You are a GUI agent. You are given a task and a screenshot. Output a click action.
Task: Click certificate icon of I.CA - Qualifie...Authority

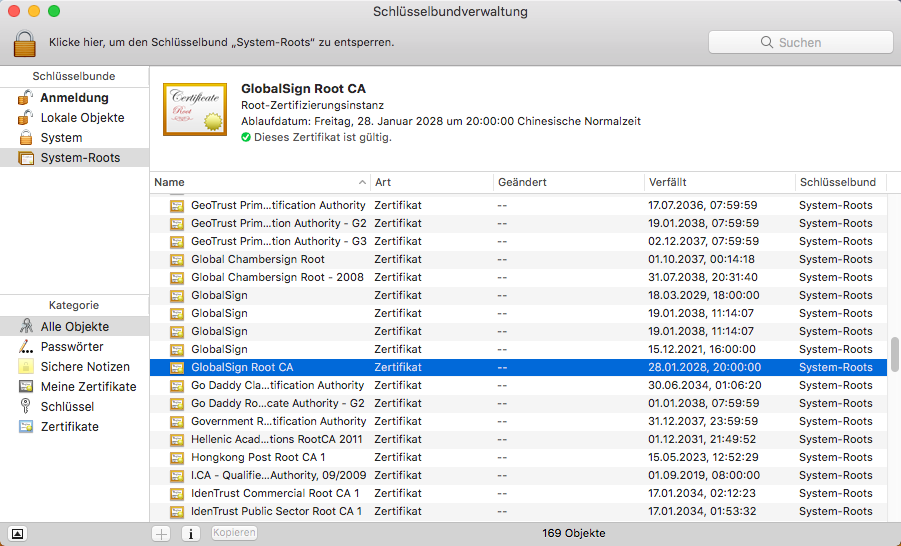pyautogui.click(x=177, y=476)
